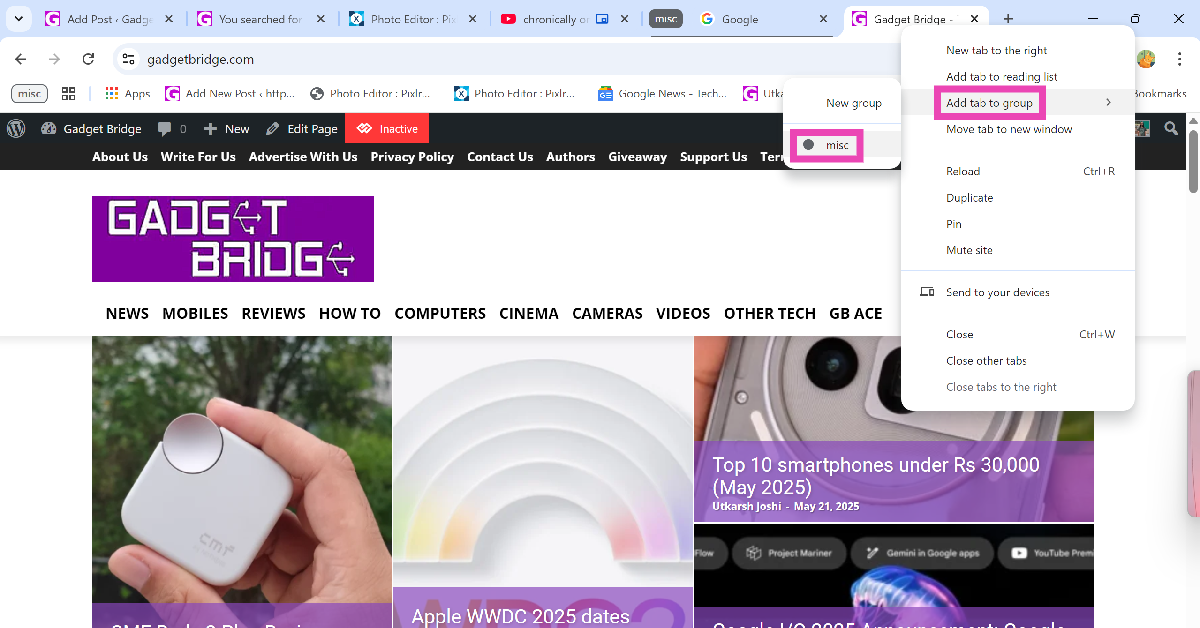Open the misc saved group in the bookmarks bar

tap(29, 93)
